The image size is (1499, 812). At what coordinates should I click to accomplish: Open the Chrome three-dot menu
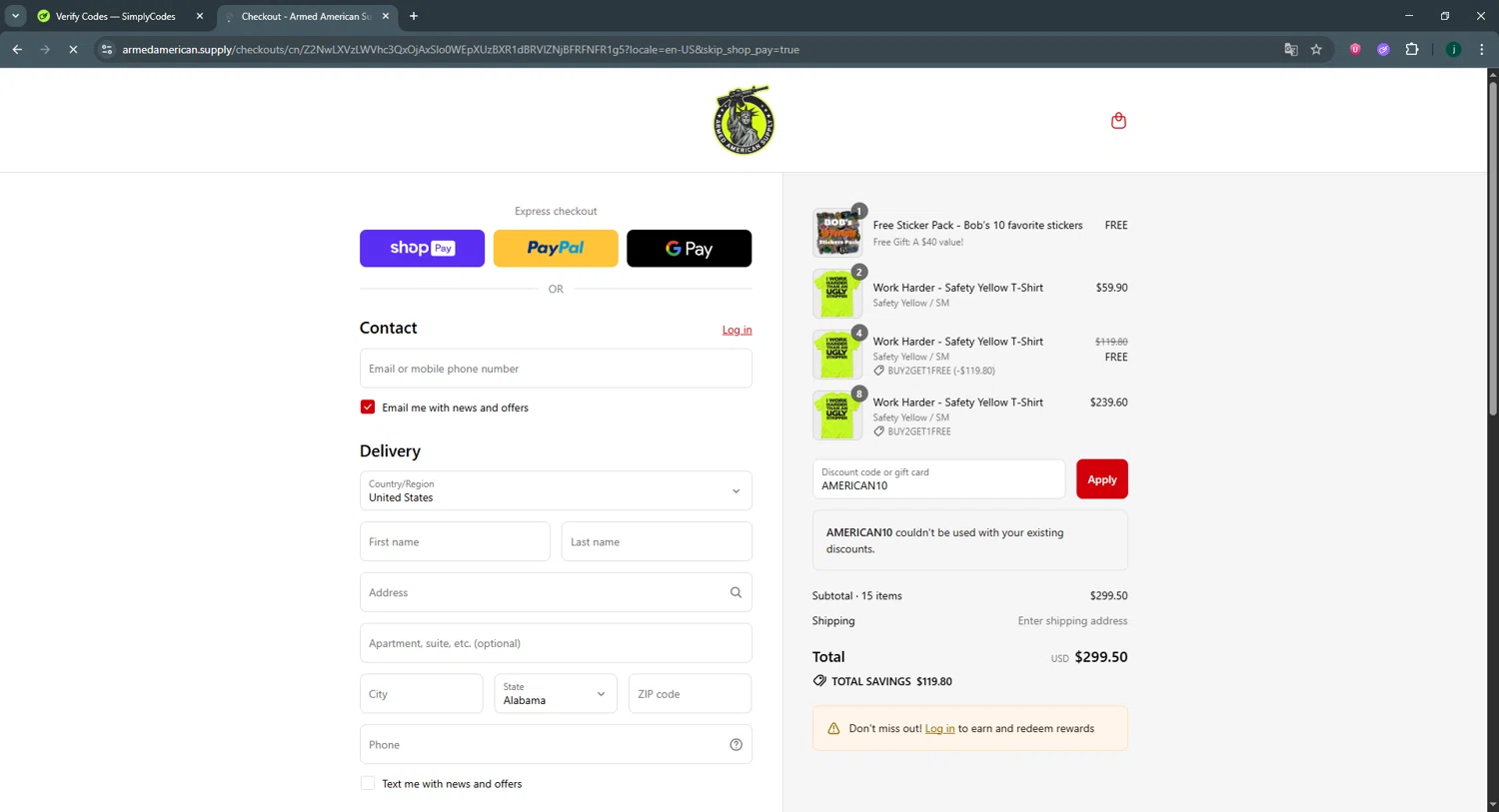click(1481, 49)
